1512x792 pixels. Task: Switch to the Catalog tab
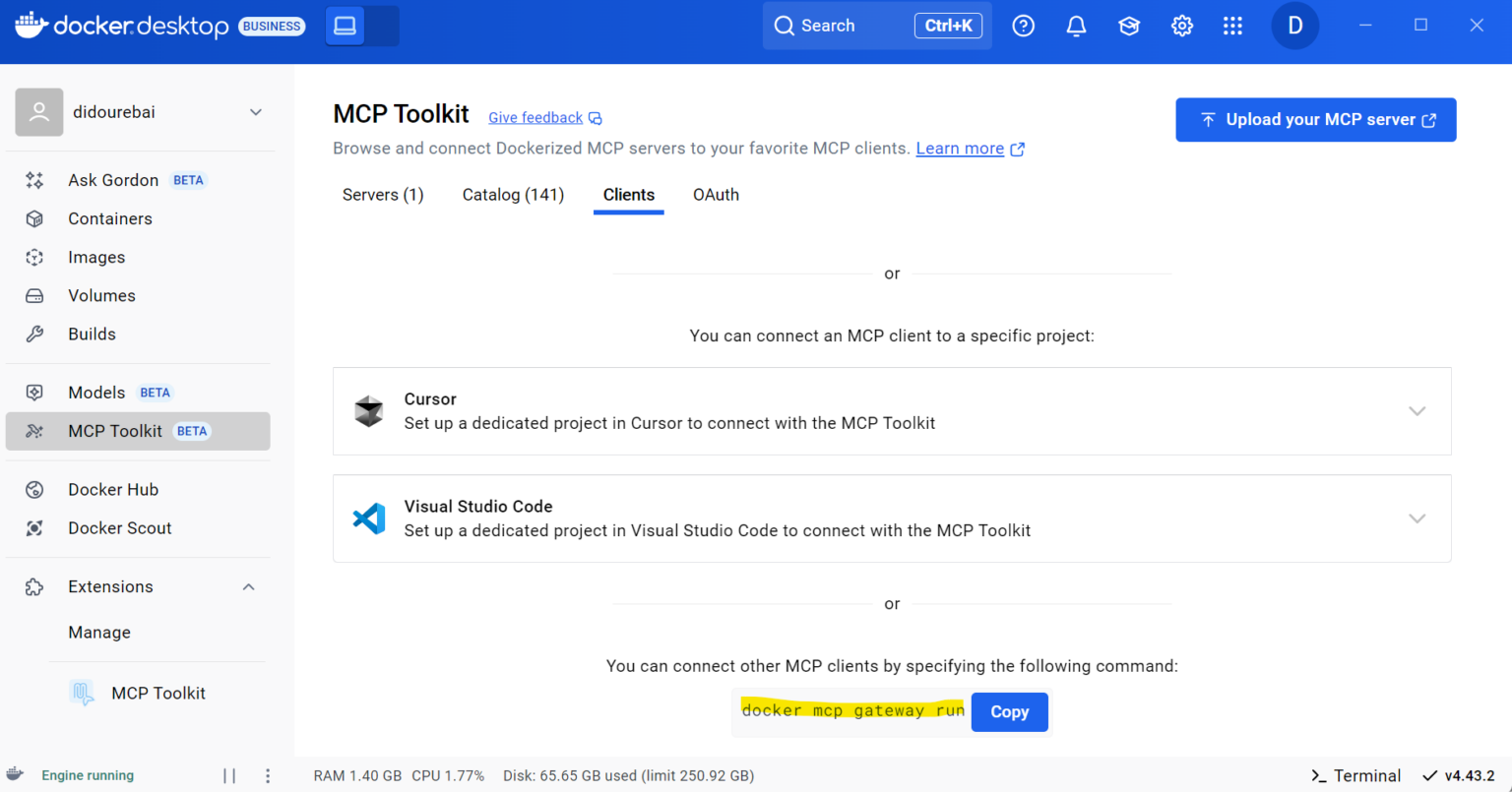(512, 194)
